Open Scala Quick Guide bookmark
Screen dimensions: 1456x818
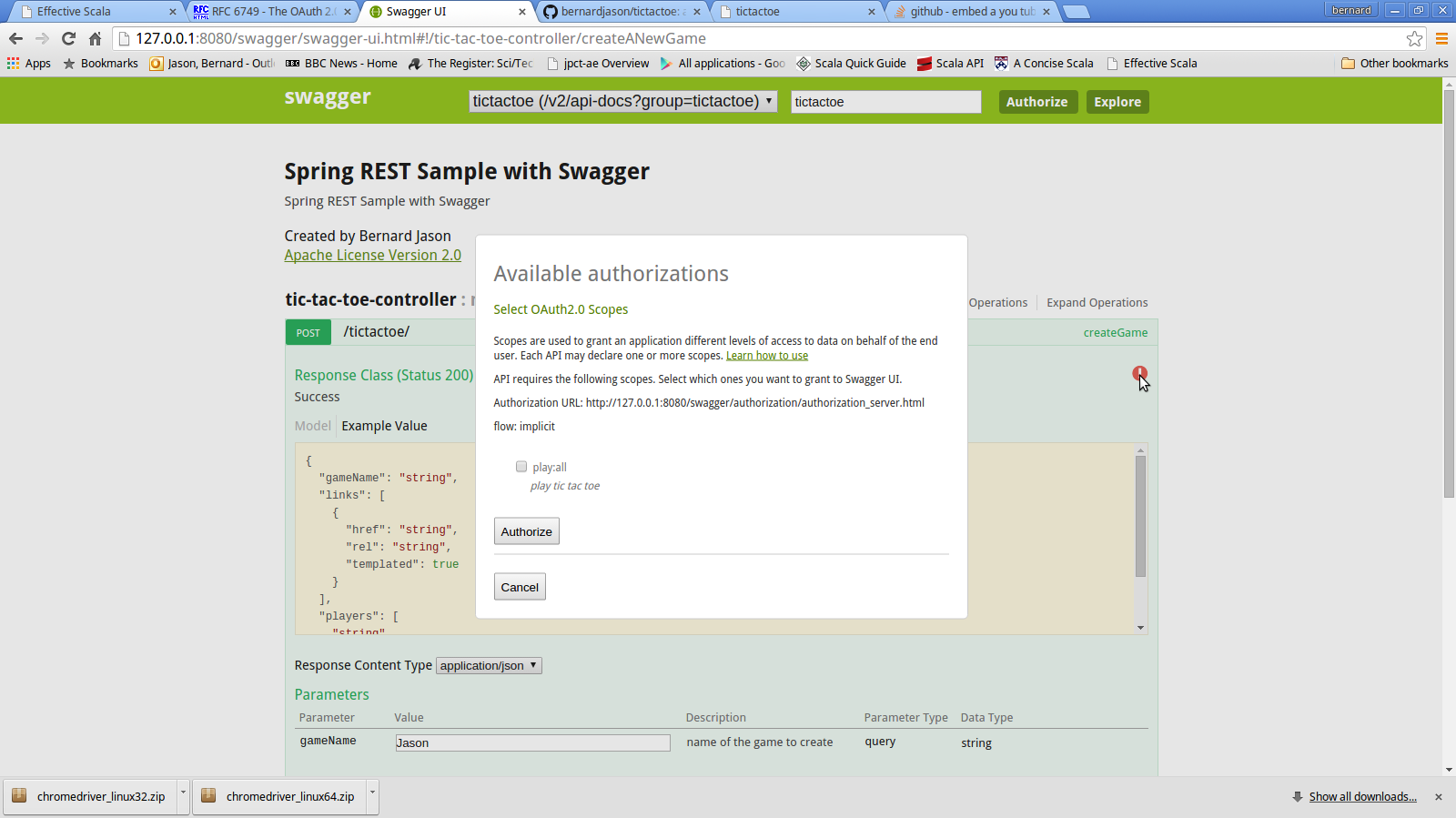pyautogui.click(x=851, y=63)
